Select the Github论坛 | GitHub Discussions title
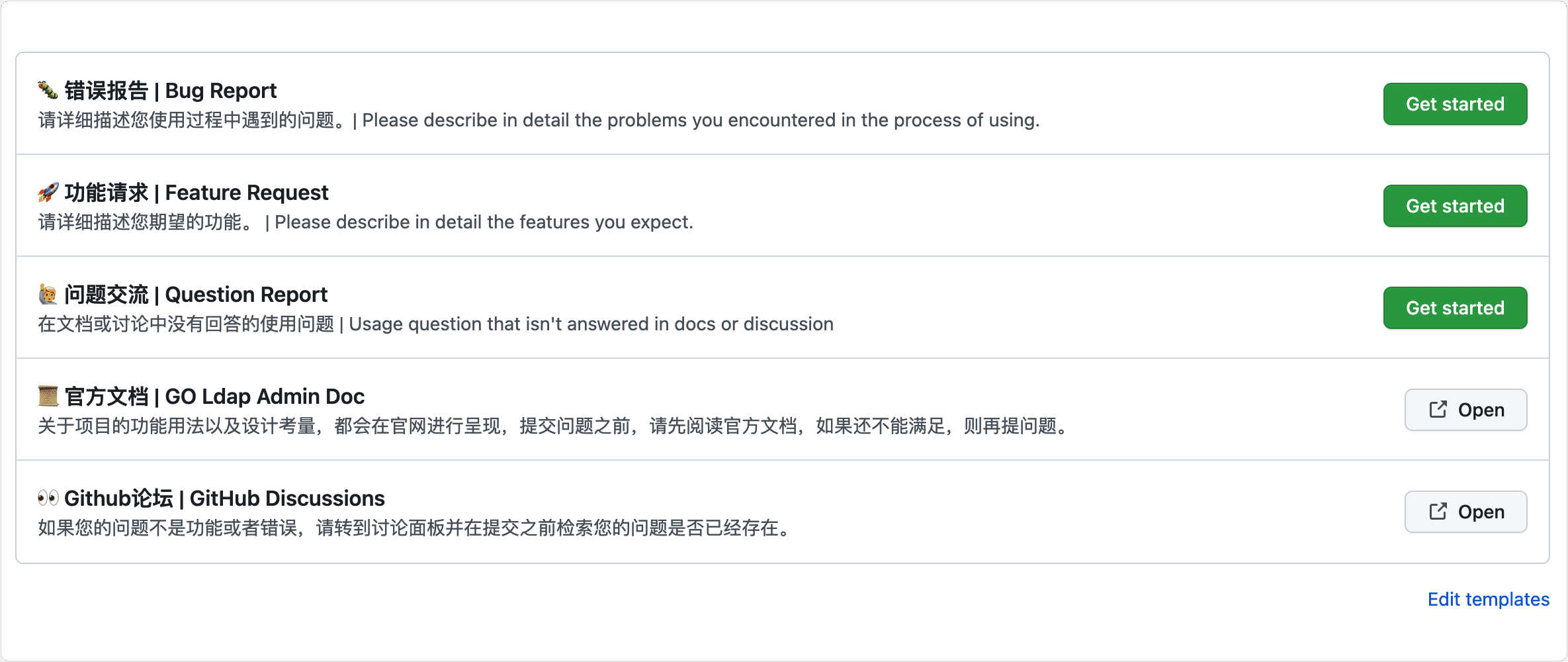 pos(224,498)
